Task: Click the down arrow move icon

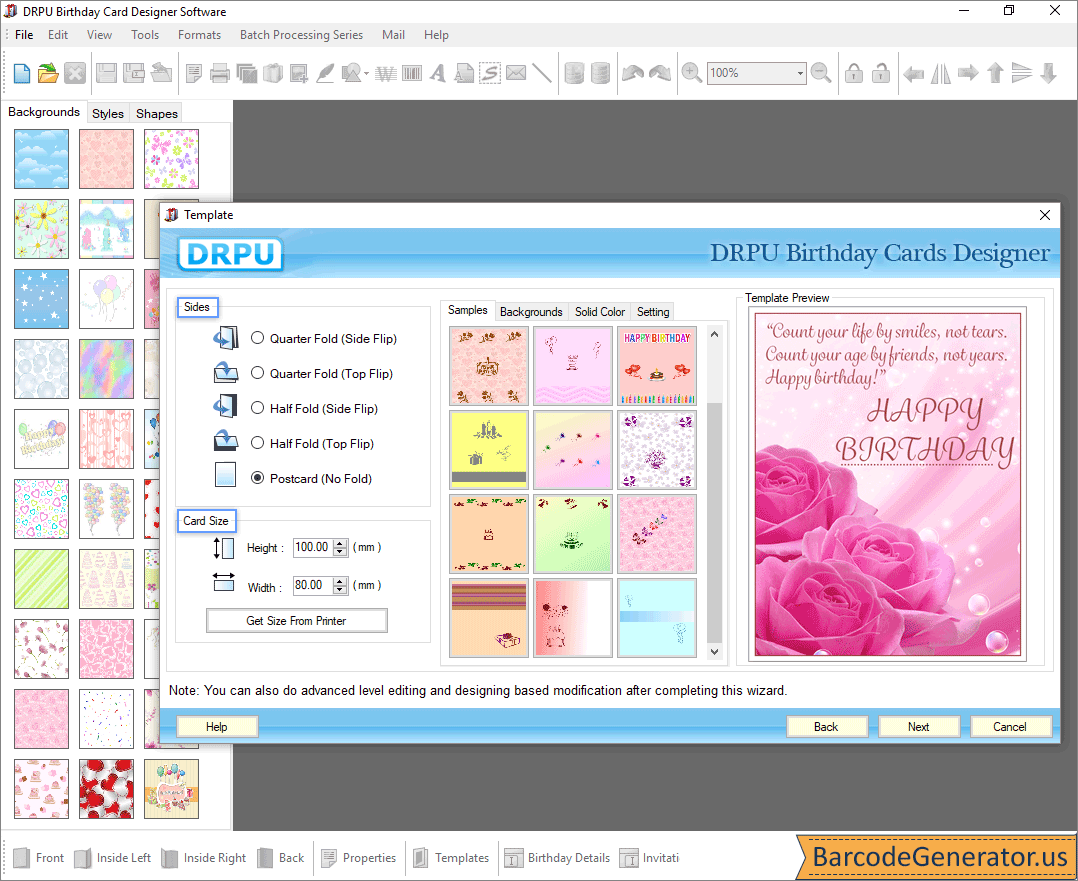Action: pos(1048,73)
